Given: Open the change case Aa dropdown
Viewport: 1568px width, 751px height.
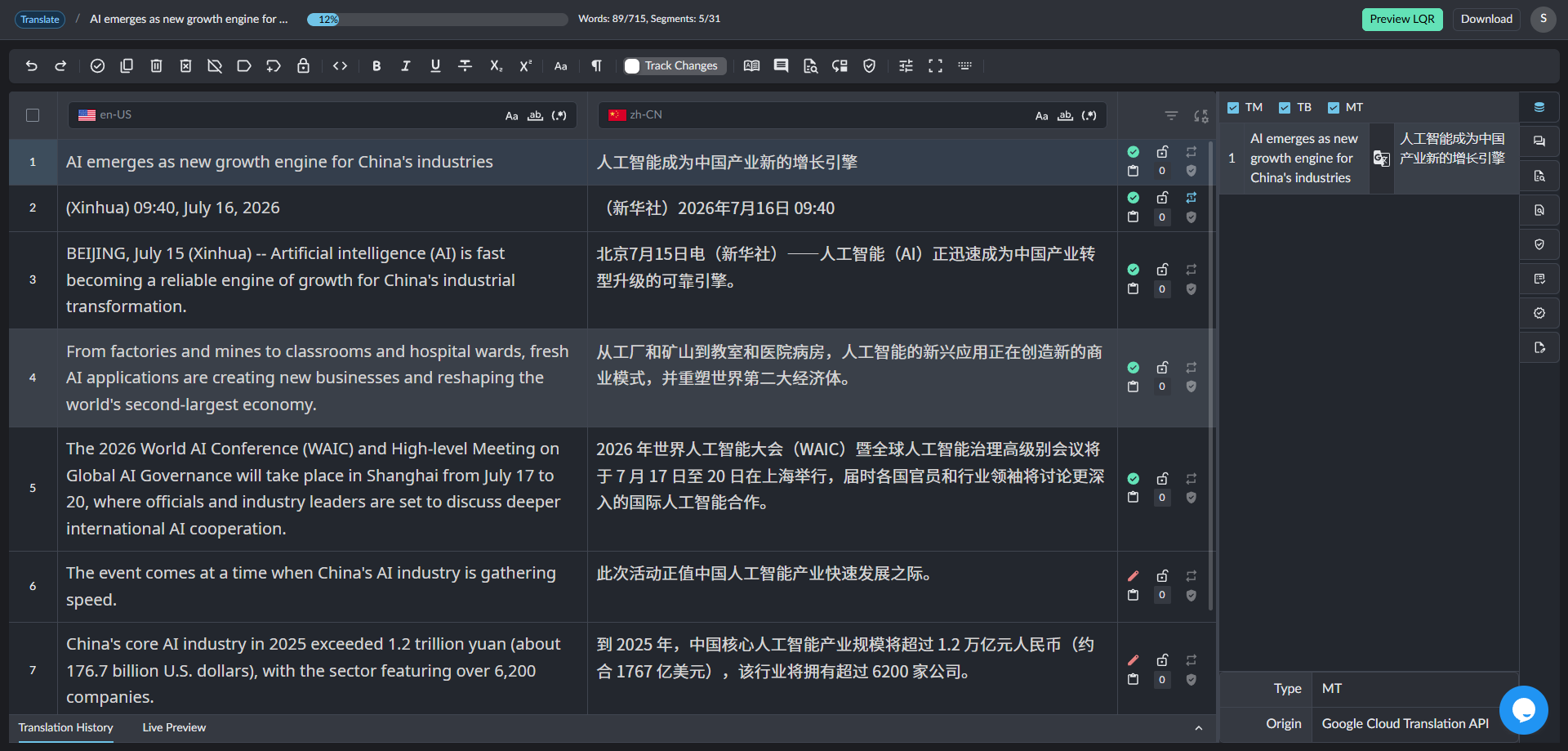Looking at the screenshot, I should (561, 66).
